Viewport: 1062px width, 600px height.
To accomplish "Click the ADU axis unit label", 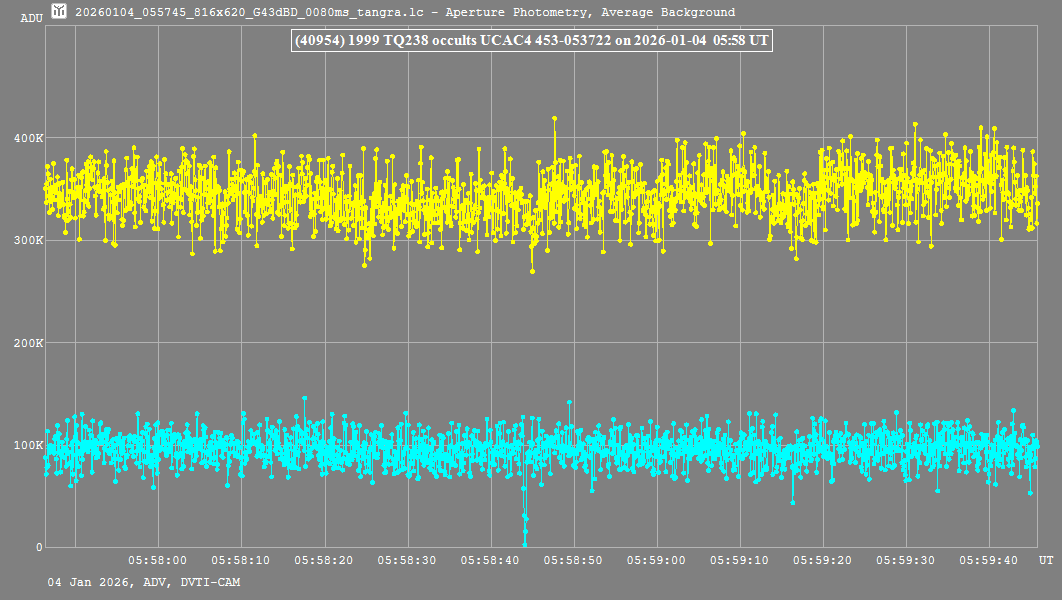I will (x=31, y=18).
